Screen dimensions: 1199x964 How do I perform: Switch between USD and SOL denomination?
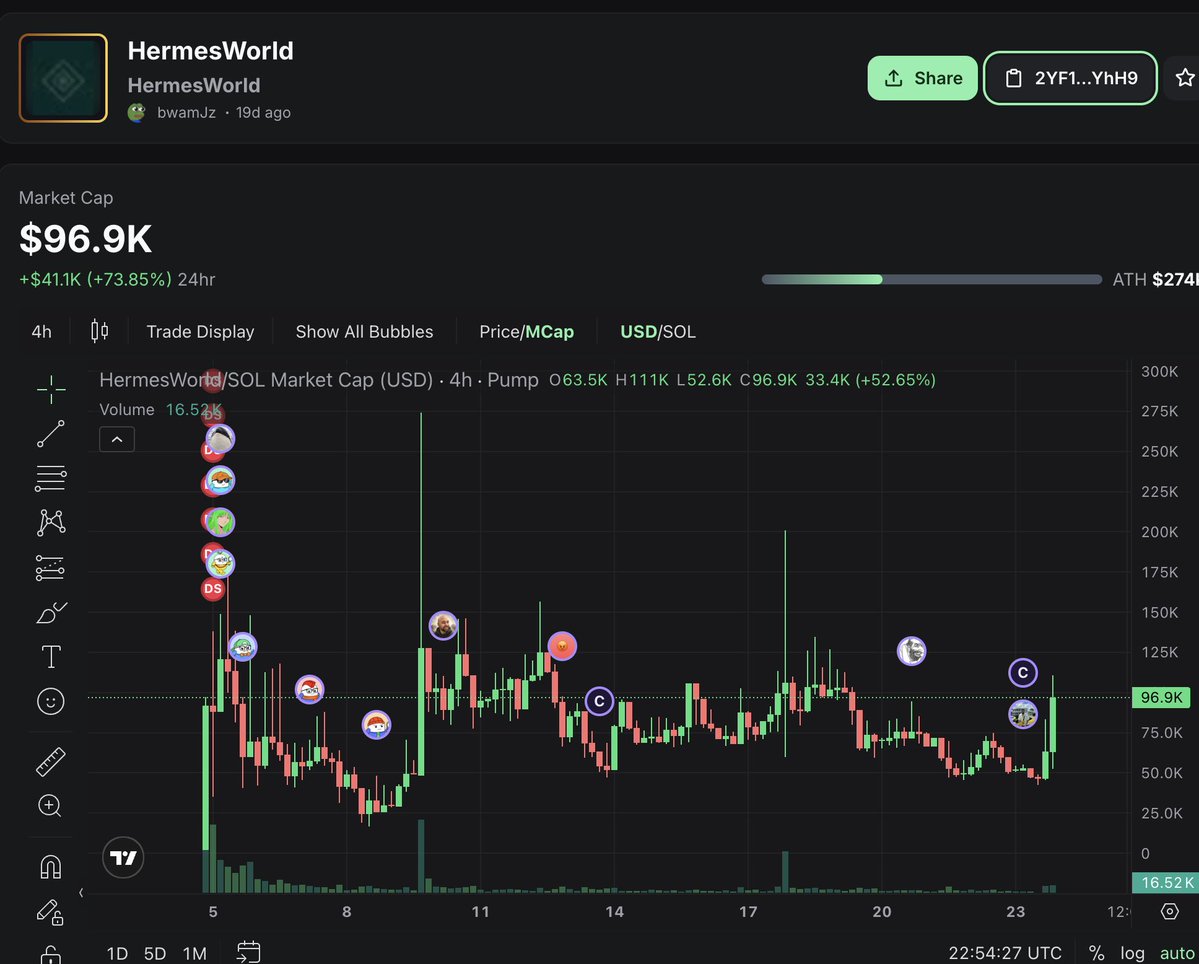click(x=658, y=331)
